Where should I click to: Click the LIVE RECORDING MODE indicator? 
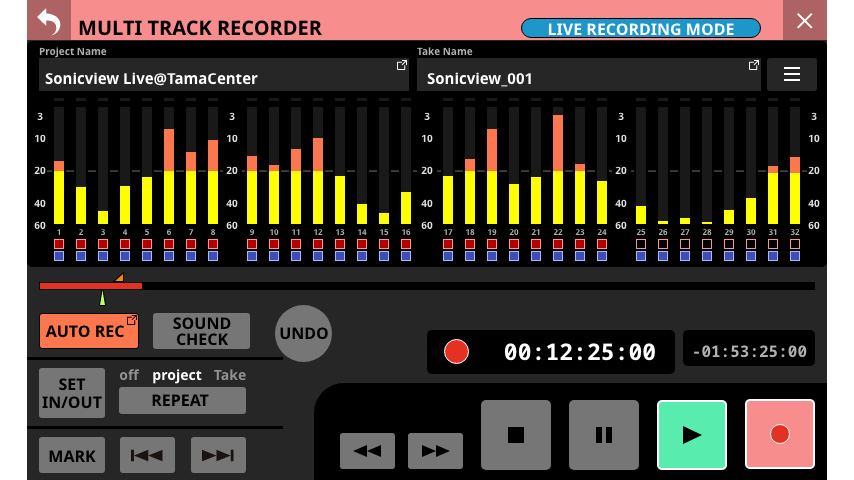(640, 29)
